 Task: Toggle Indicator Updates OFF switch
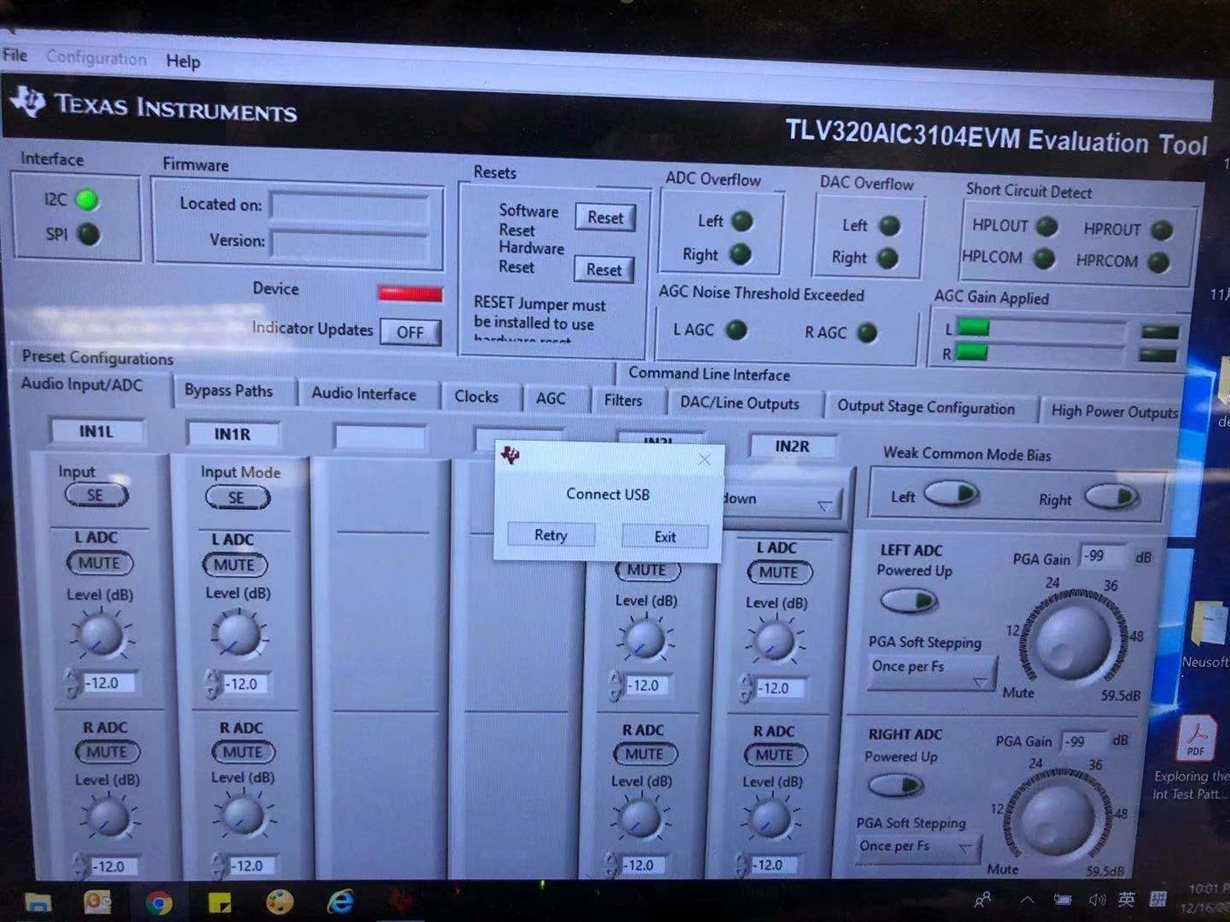(x=410, y=332)
